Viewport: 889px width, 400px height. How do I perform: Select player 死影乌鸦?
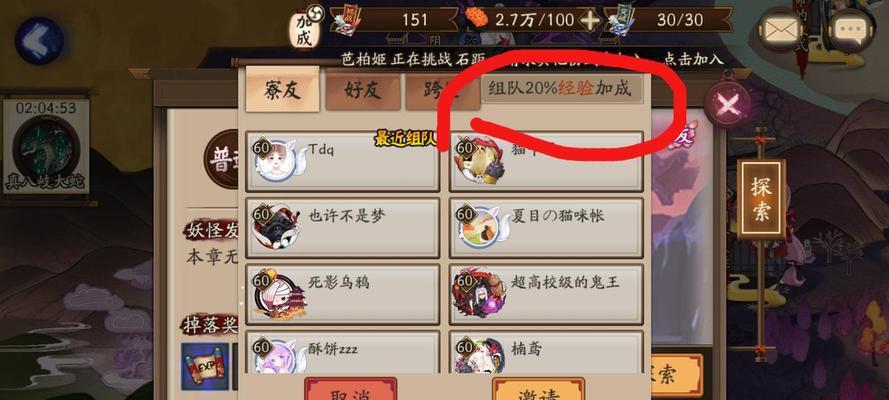[x=343, y=293]
